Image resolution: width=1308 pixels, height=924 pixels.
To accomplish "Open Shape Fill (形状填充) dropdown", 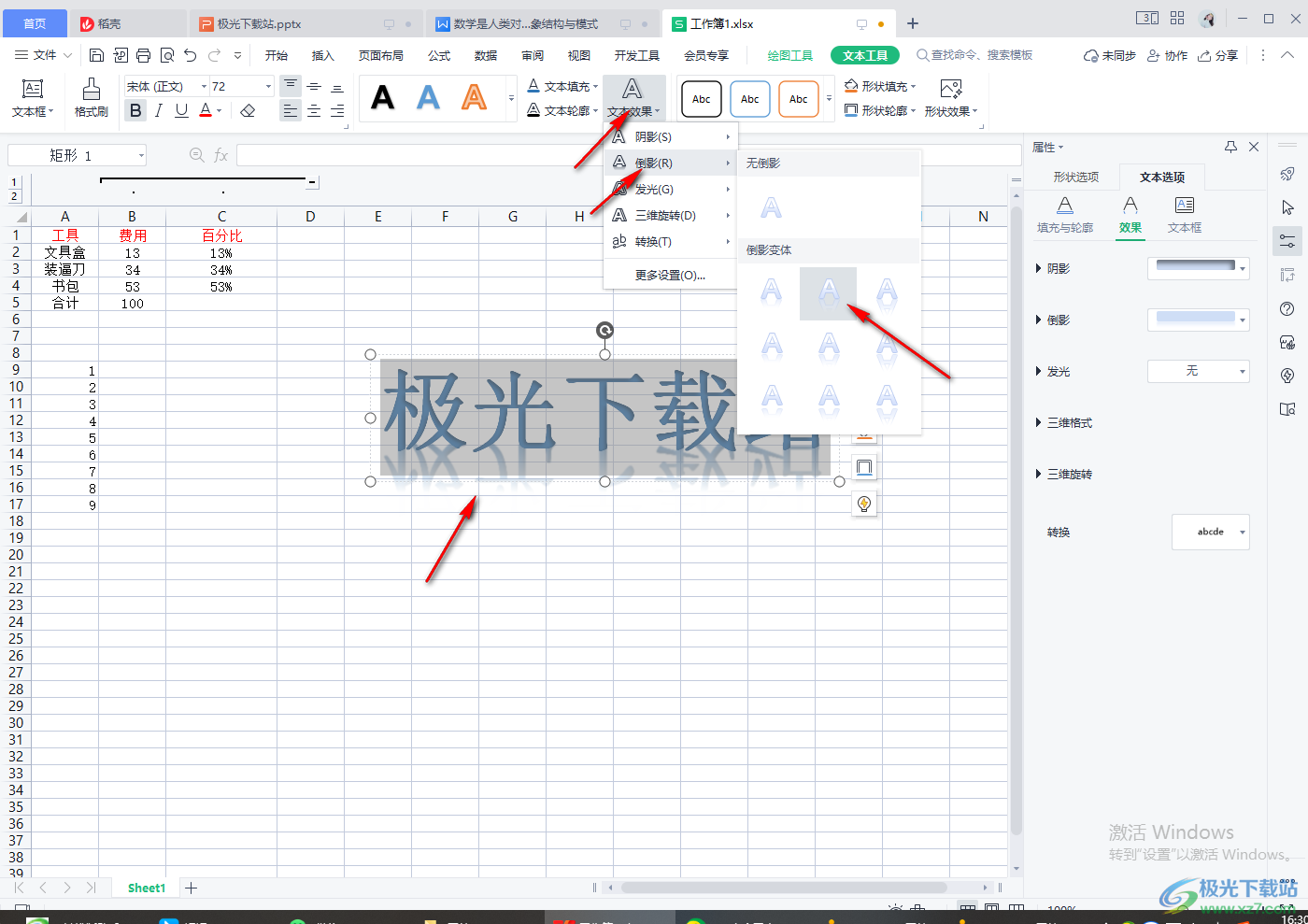I will pyautogui.click(x=880, y=86).
